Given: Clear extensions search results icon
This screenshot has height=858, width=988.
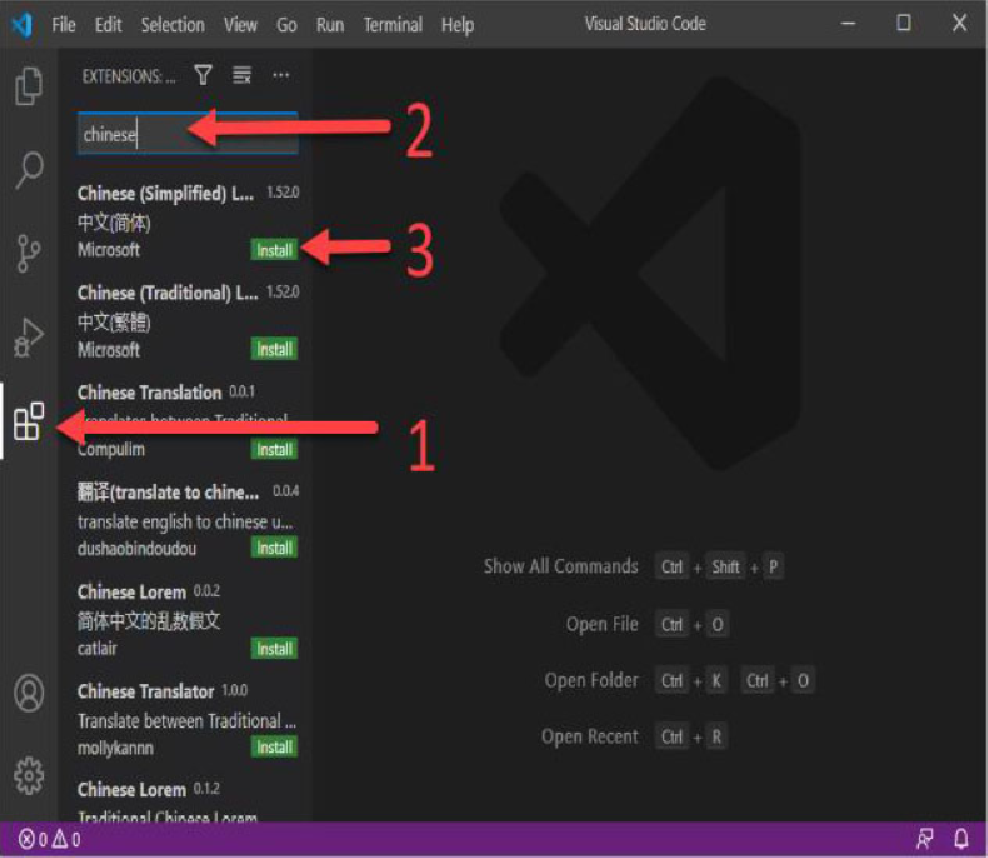Looking at the screenshot, I should click(242, 75).
